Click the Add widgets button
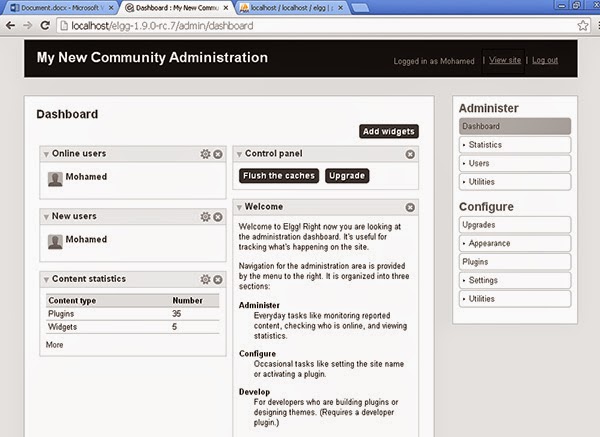The image size is (600, 437). 389,131
